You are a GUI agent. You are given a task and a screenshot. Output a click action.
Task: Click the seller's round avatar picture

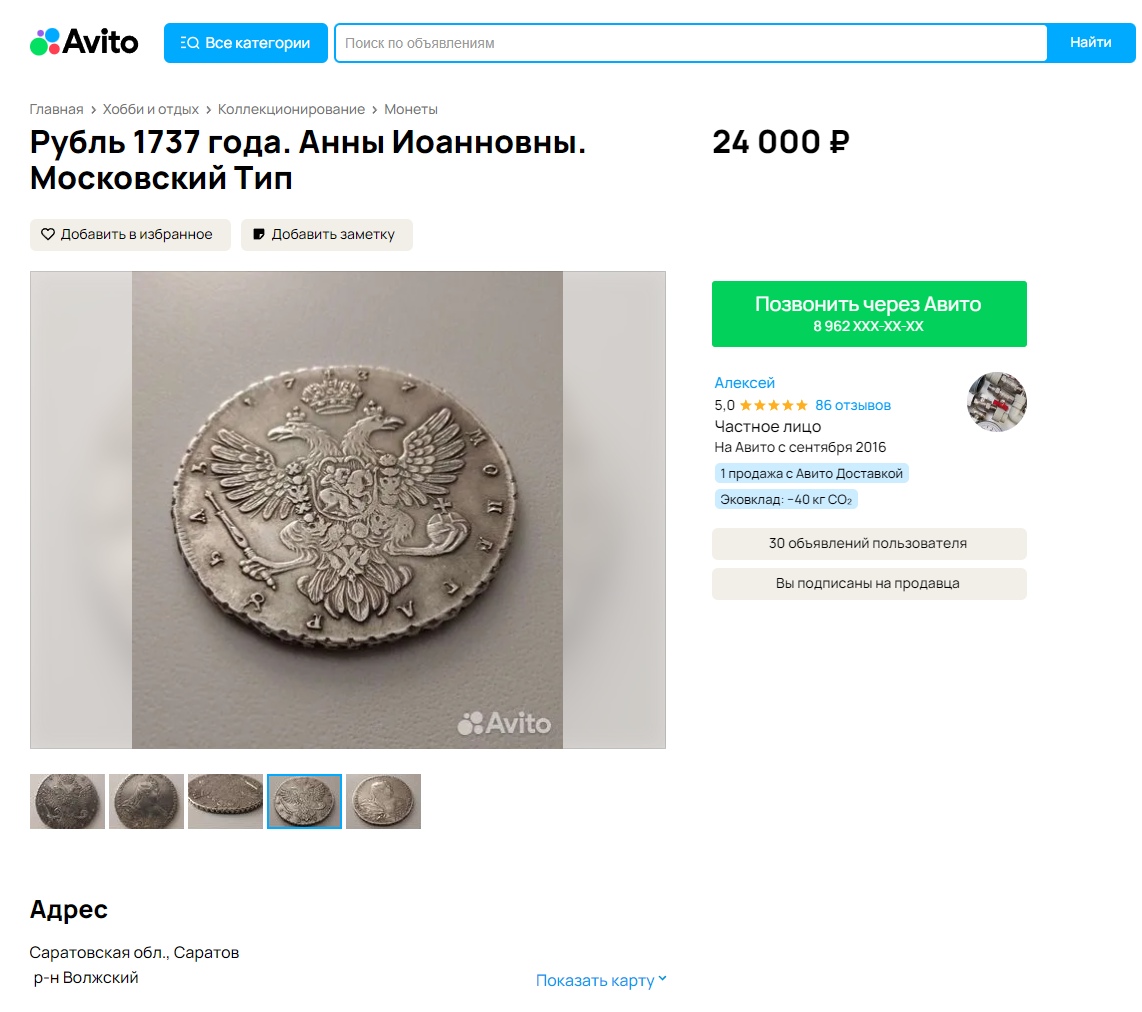coord(996,402)
